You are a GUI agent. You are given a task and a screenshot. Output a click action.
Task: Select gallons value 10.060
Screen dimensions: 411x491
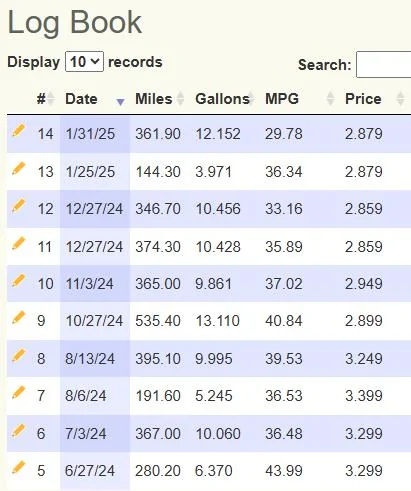tap(218, 434)
